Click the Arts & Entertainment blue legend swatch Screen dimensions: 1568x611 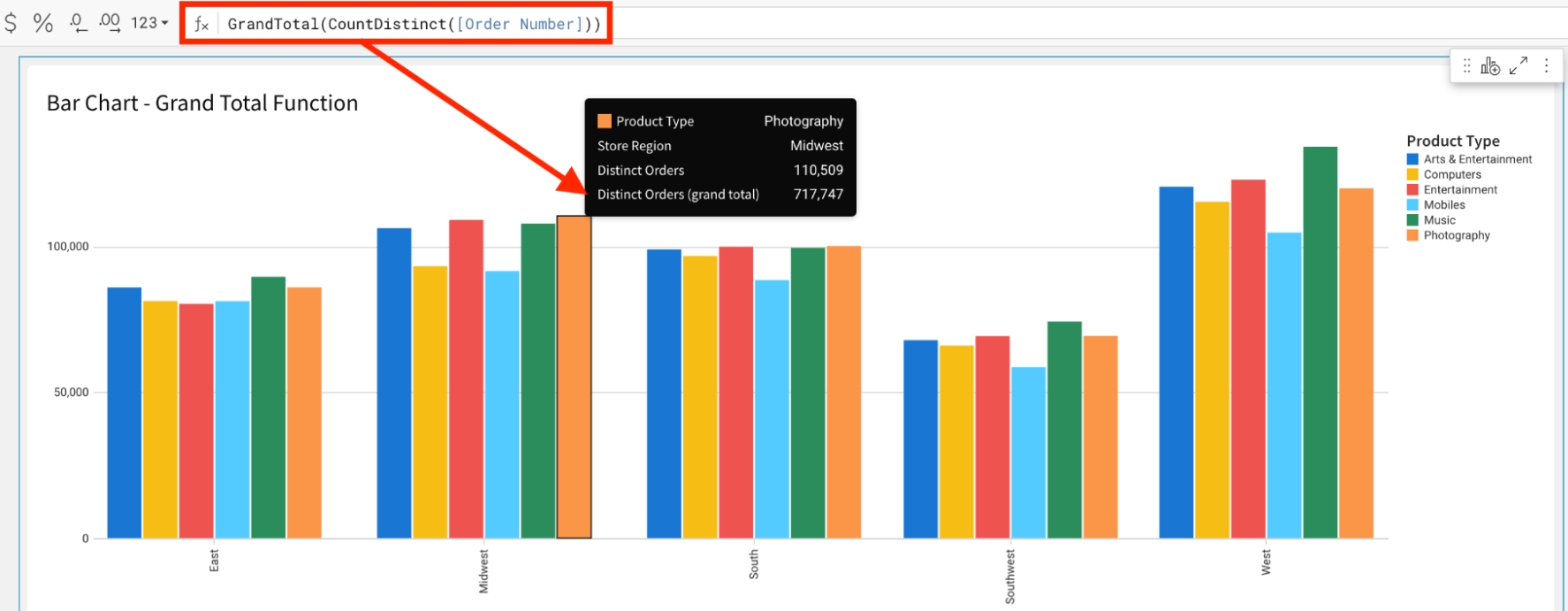pyautogui.click(x=1412, y=159)
